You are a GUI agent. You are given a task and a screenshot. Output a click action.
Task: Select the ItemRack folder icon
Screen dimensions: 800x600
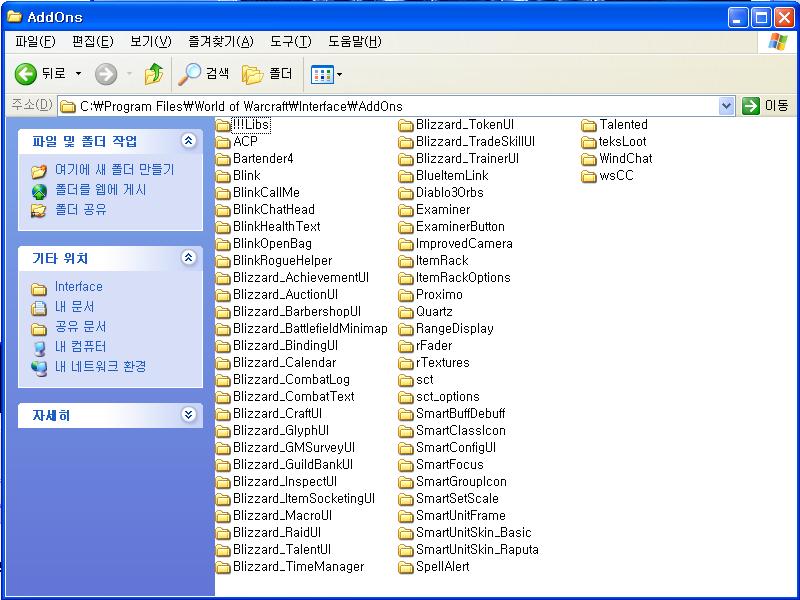(x=406, y=261)
